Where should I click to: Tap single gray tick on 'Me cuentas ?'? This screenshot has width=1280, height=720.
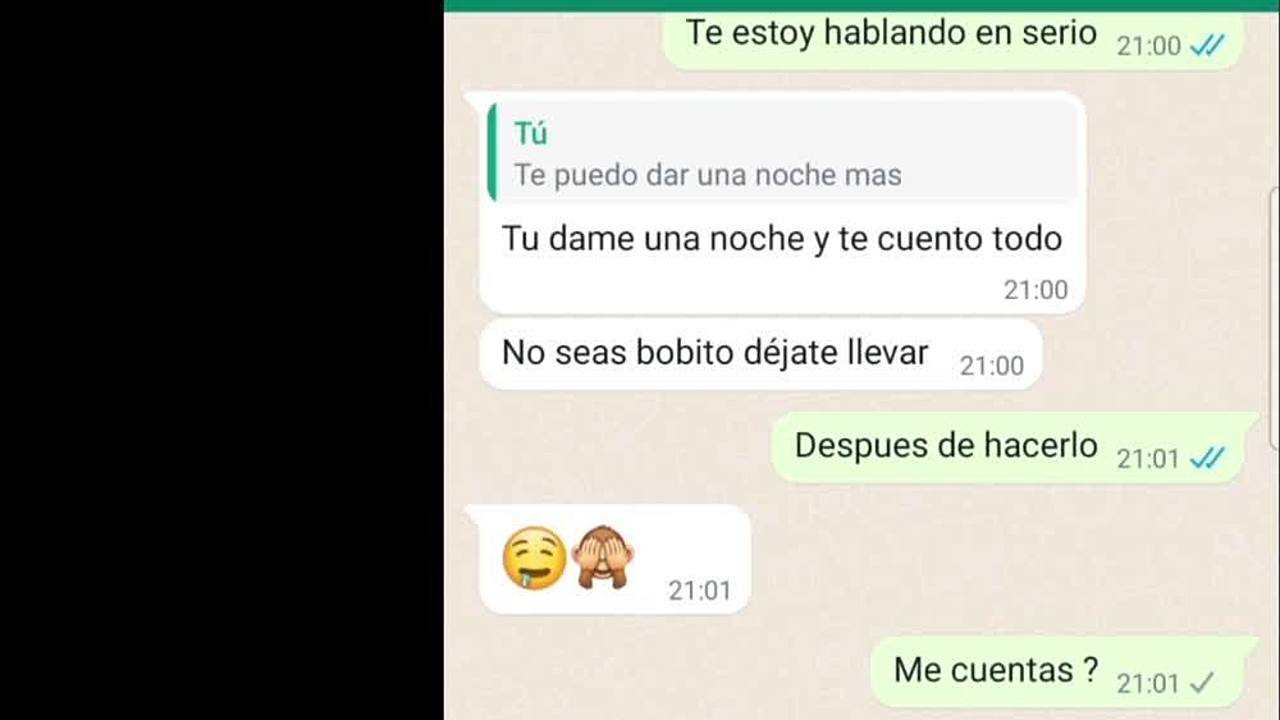pos(1202,683)
